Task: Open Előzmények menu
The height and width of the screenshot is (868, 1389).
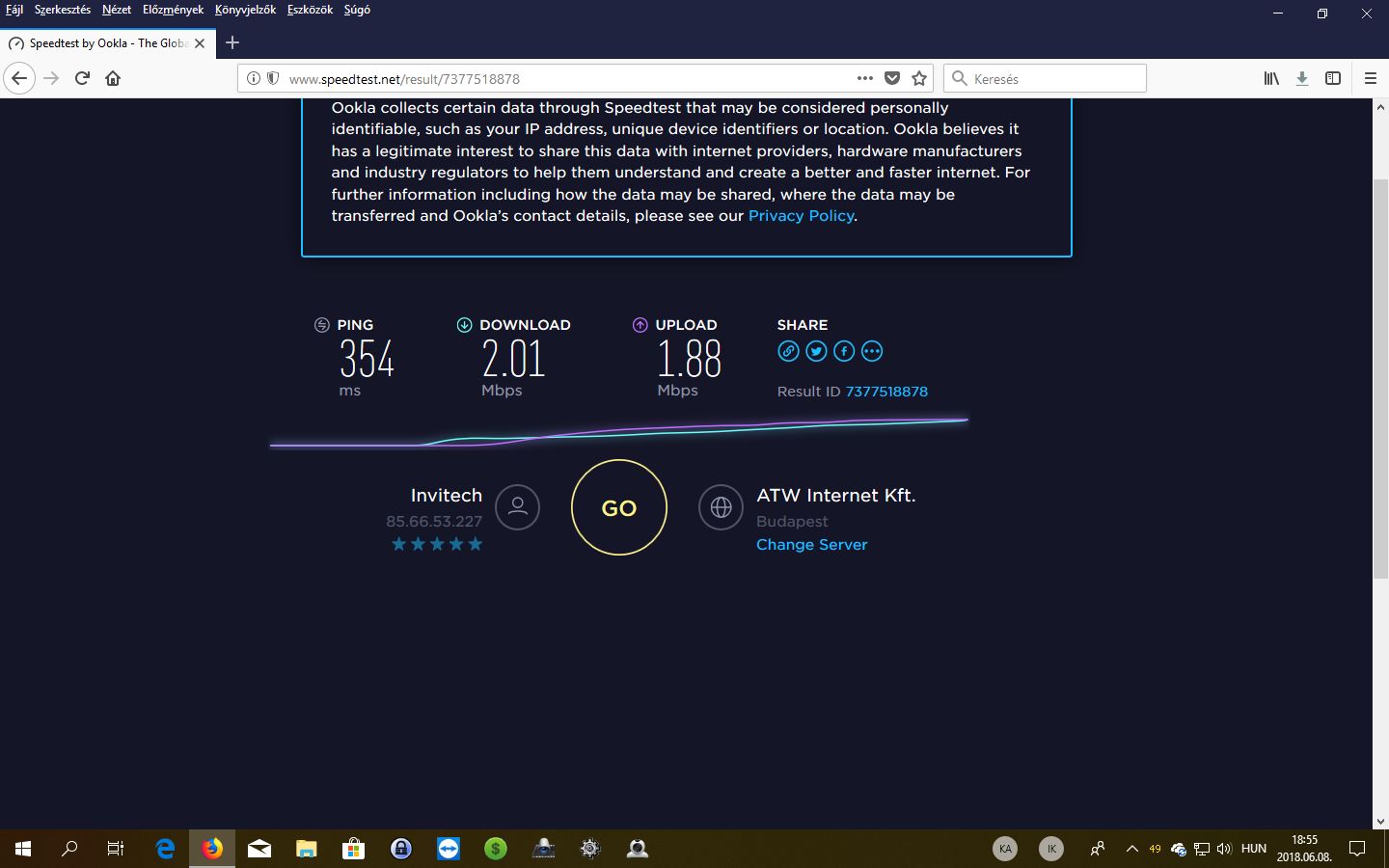Action: (x=173, y=10)
